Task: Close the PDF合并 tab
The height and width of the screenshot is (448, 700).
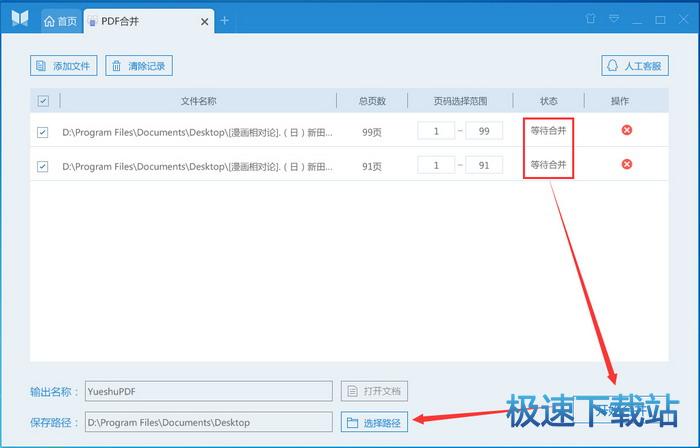Action: pyautogui.click(x=204, y=21)
